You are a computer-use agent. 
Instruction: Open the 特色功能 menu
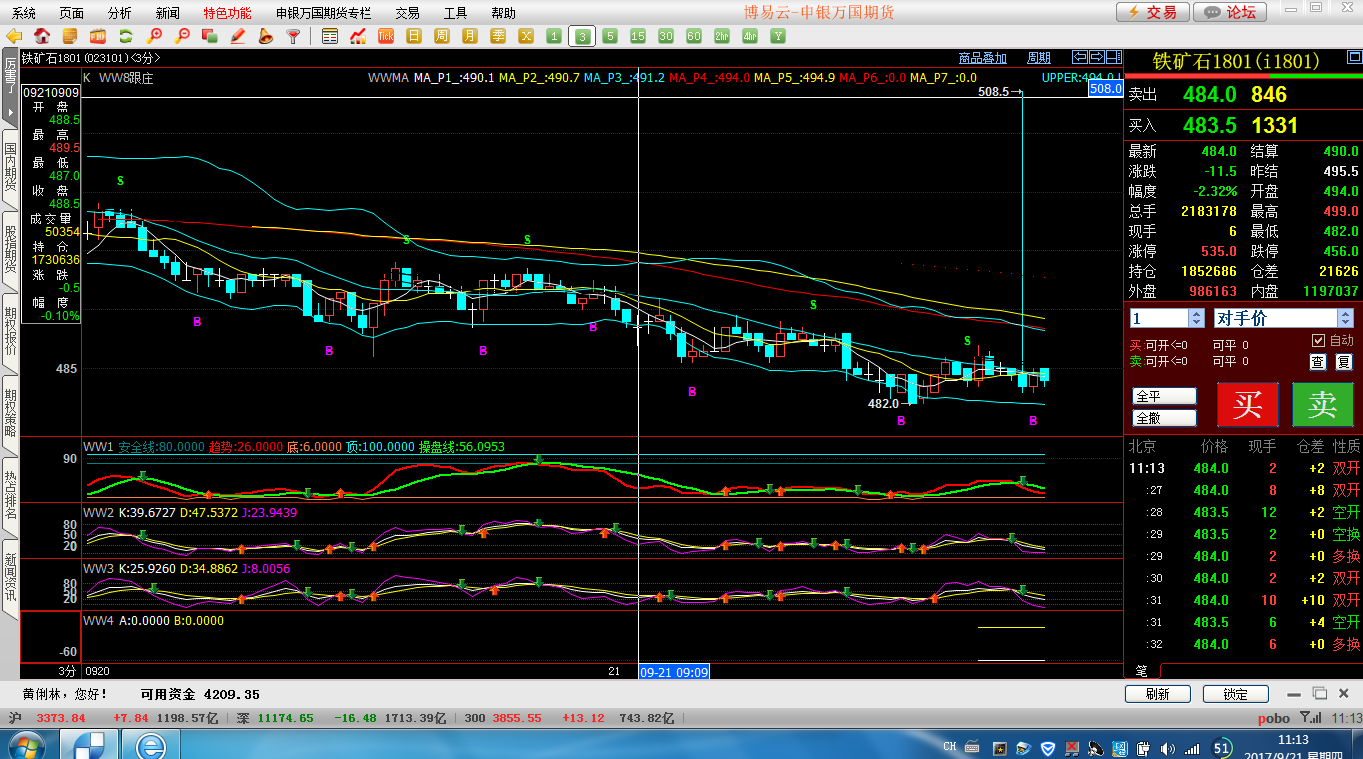pos(227,13)
